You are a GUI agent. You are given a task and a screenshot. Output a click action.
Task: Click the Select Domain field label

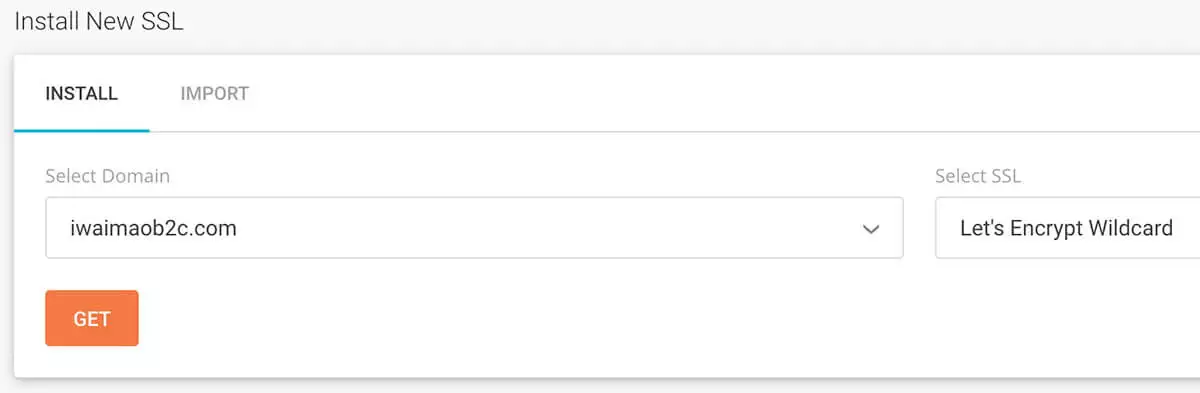tap(108, 176)
